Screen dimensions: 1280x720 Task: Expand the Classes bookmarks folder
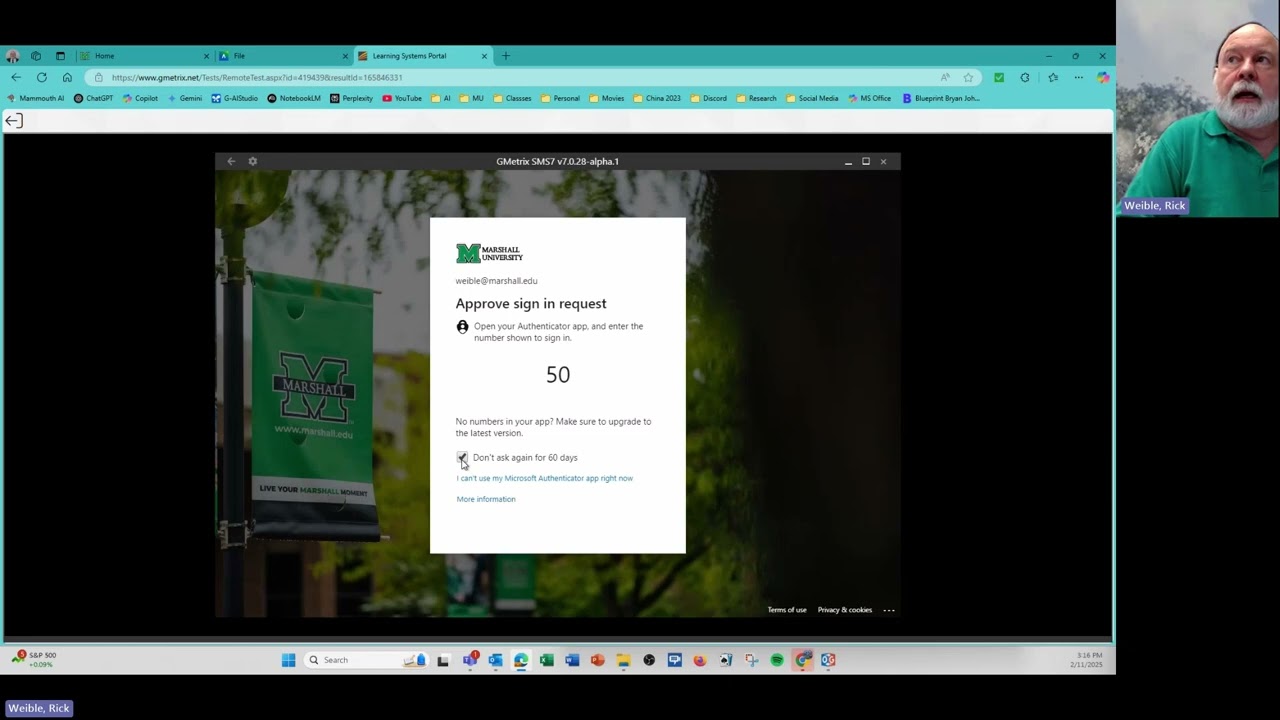coord(513,98)
